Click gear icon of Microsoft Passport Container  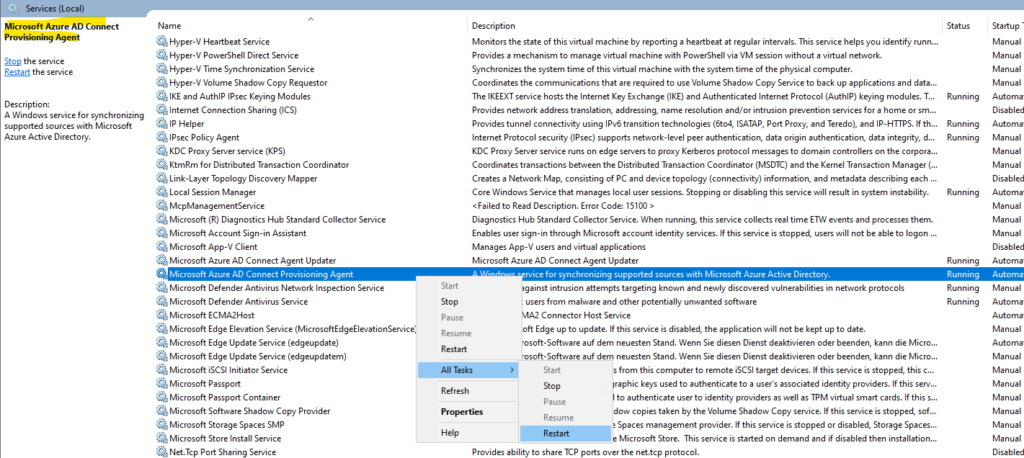pyautogui.click(x=162, y=397)
